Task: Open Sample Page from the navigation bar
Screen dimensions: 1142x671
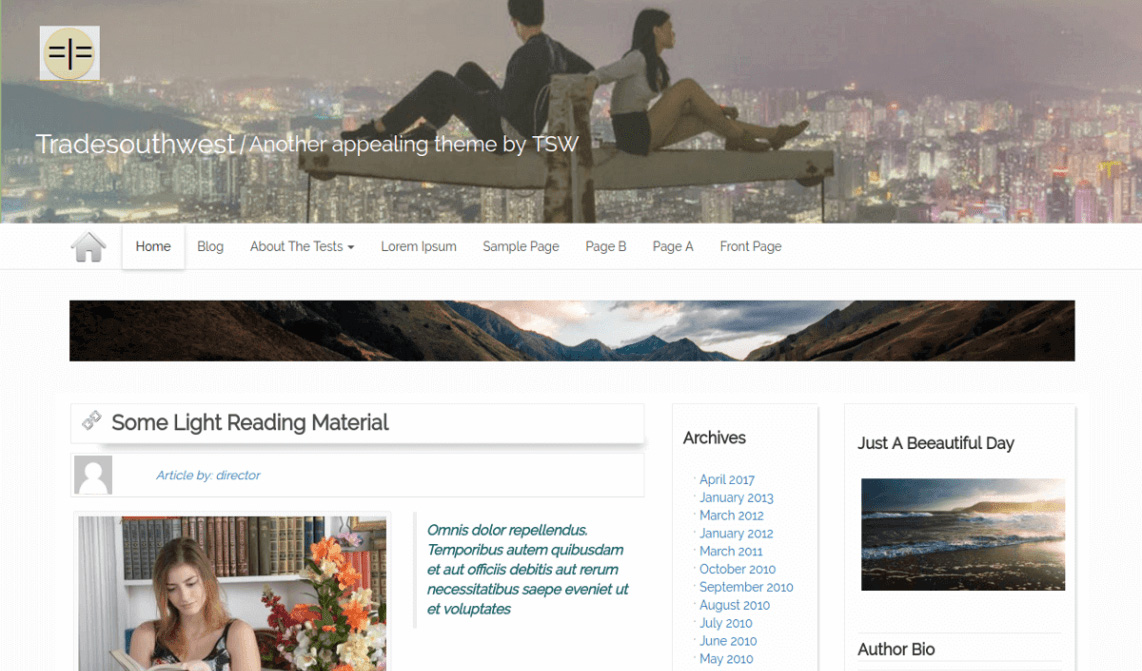Action: [x=521, y=246]
